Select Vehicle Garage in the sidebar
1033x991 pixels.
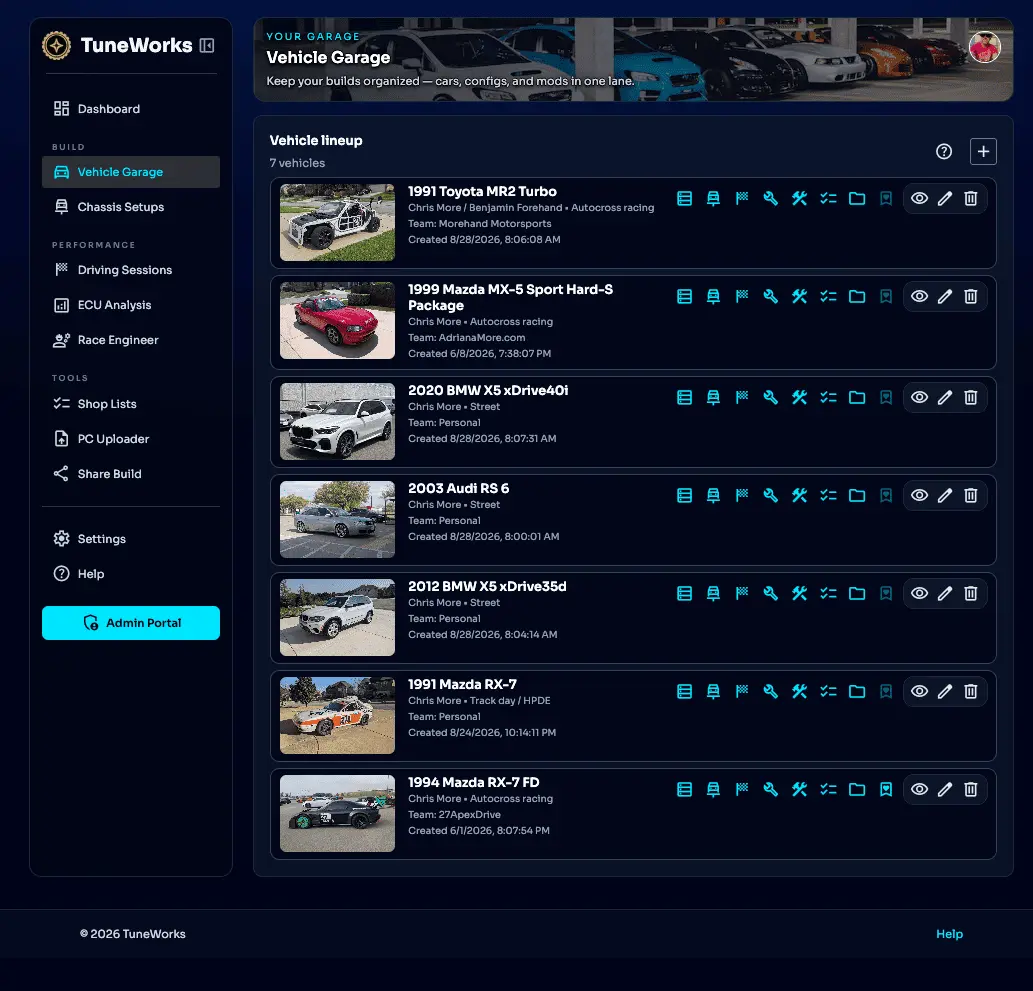click(130, 172)
